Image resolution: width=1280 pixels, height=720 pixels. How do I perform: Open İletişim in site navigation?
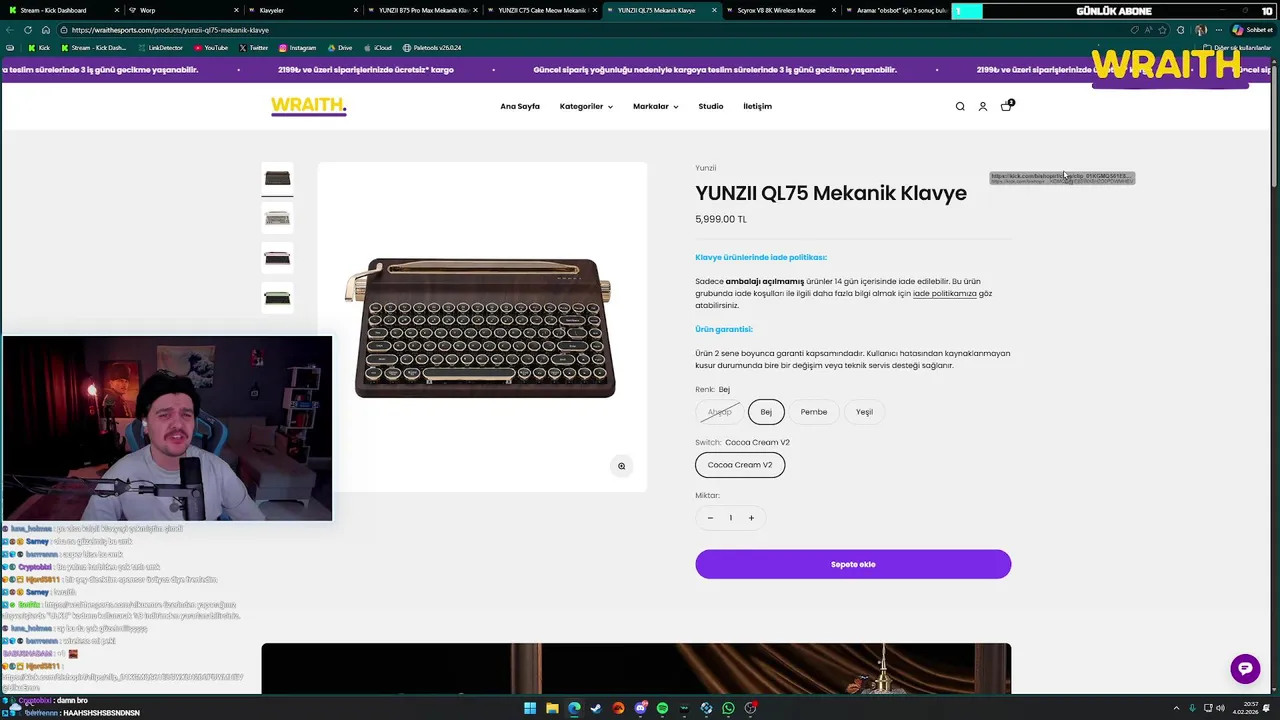click(757, 107)
